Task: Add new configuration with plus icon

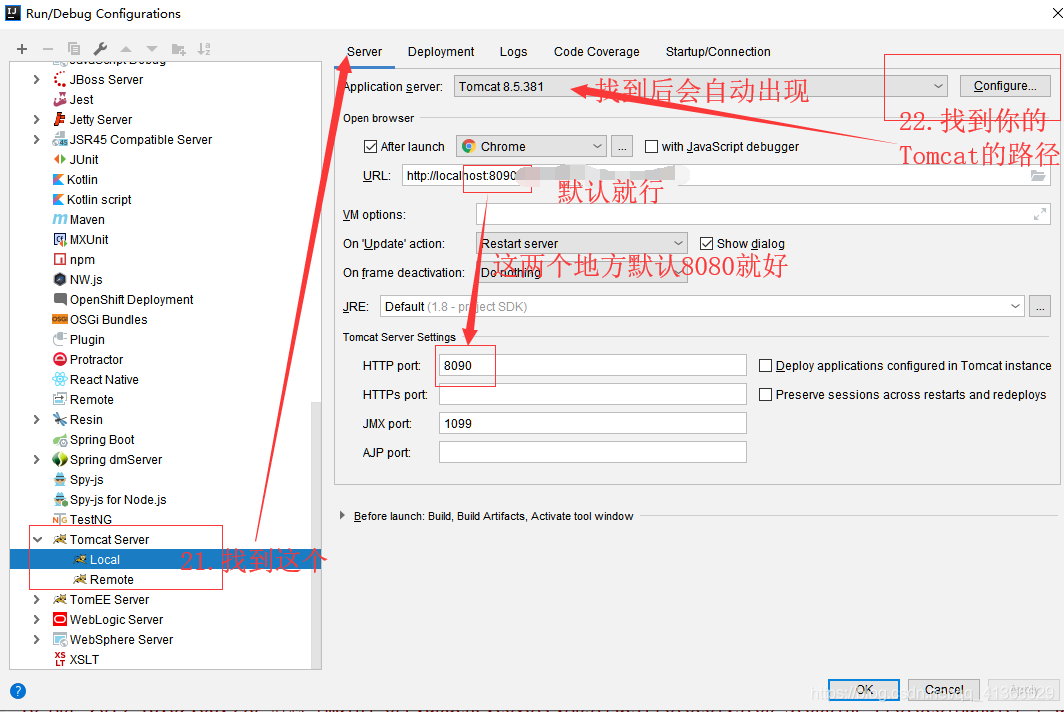Action: tap(22, 49)
